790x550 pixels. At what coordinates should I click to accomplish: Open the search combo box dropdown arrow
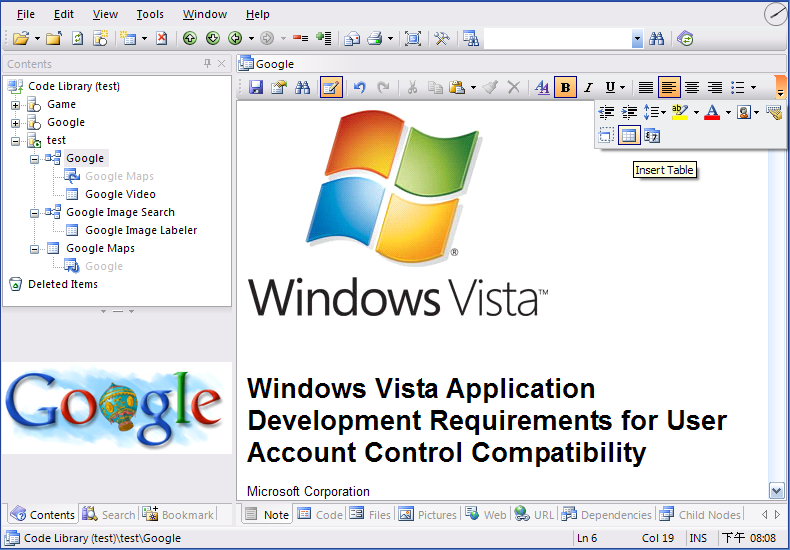(637, 39)
